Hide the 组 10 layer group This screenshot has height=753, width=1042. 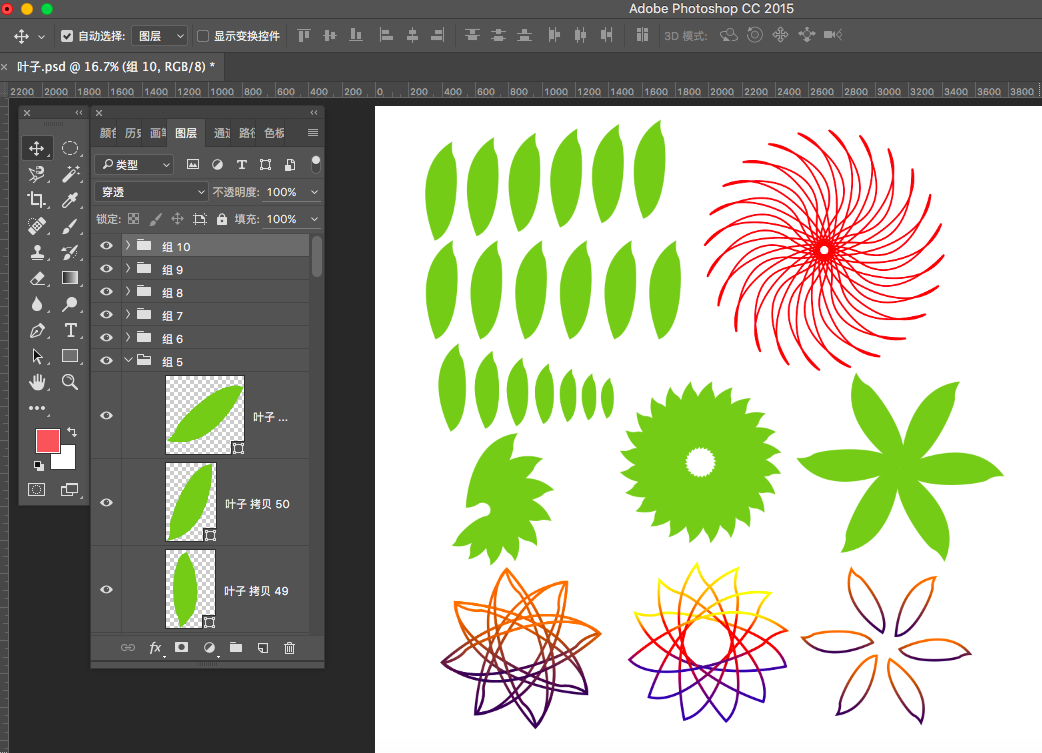(106, 246)
